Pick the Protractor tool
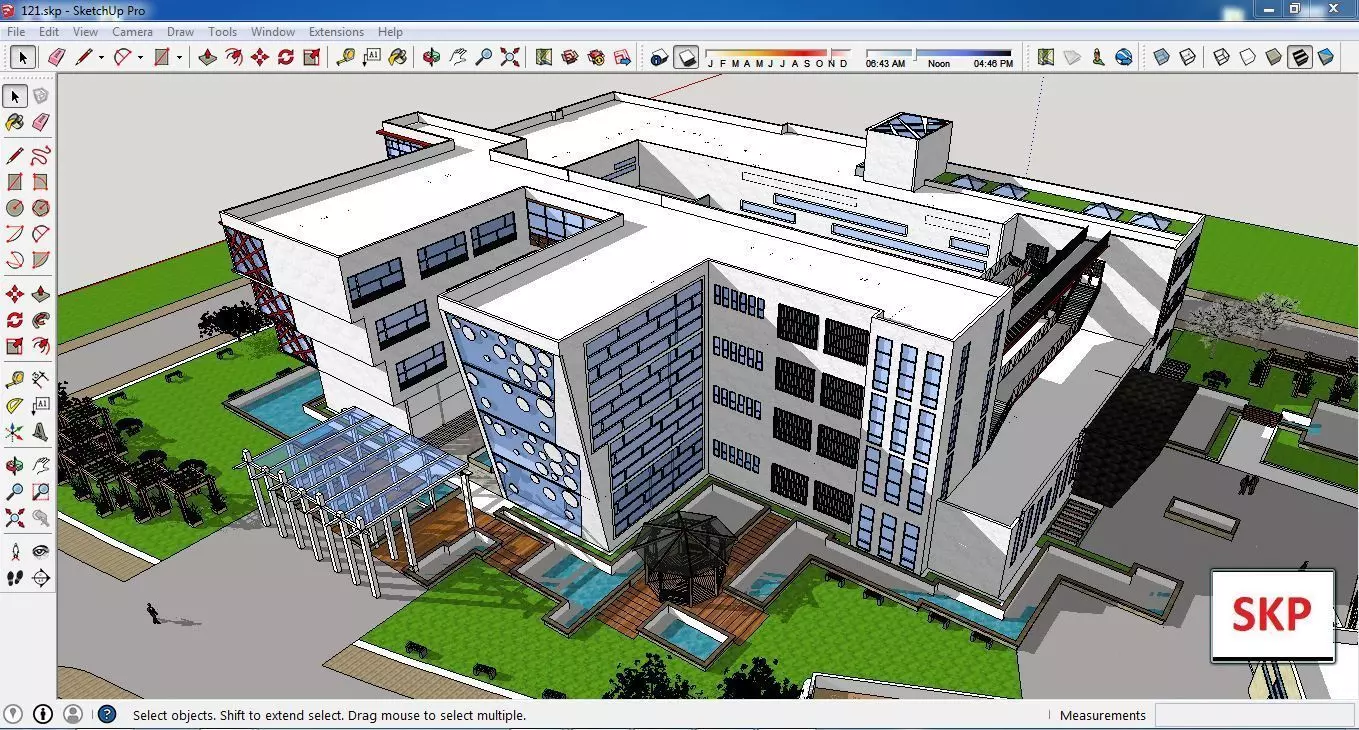This screenshot has width=1359, height=730. click(x=15, y=406)
